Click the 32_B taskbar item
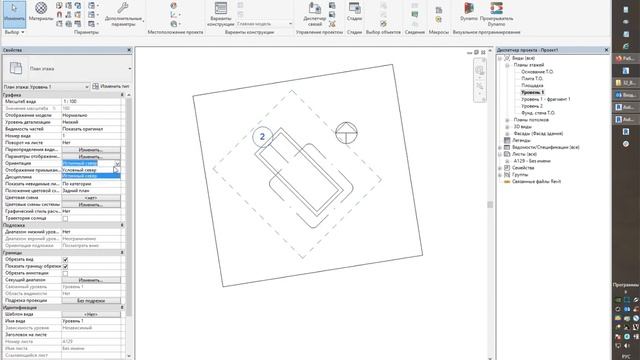This screenshot has width=640, height=360. pos(625,83)
